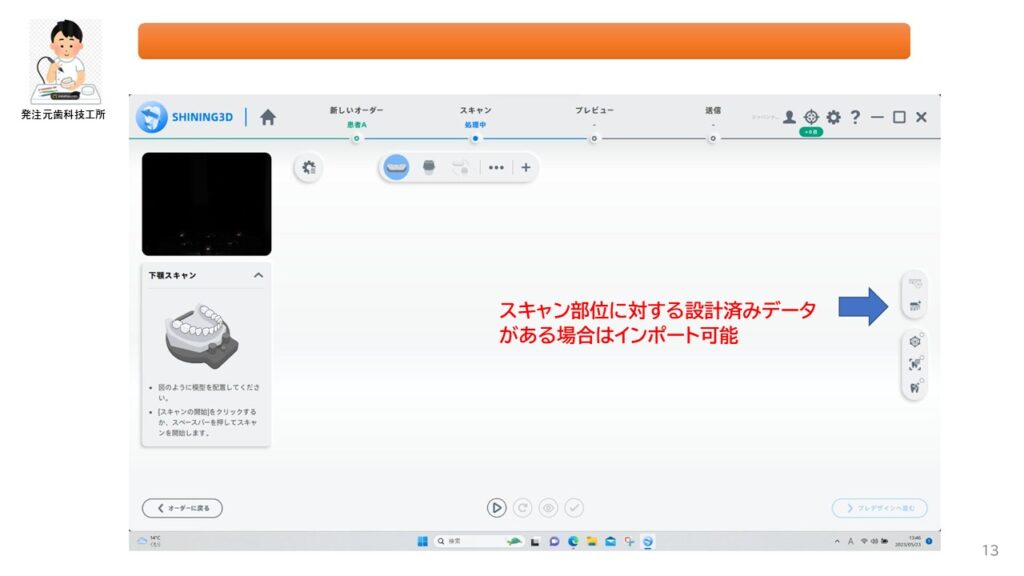The height and width of the screenshot is (576, 1024).
Task: Collapse the 下顎スキャン panel chevron
Action: 258,275
